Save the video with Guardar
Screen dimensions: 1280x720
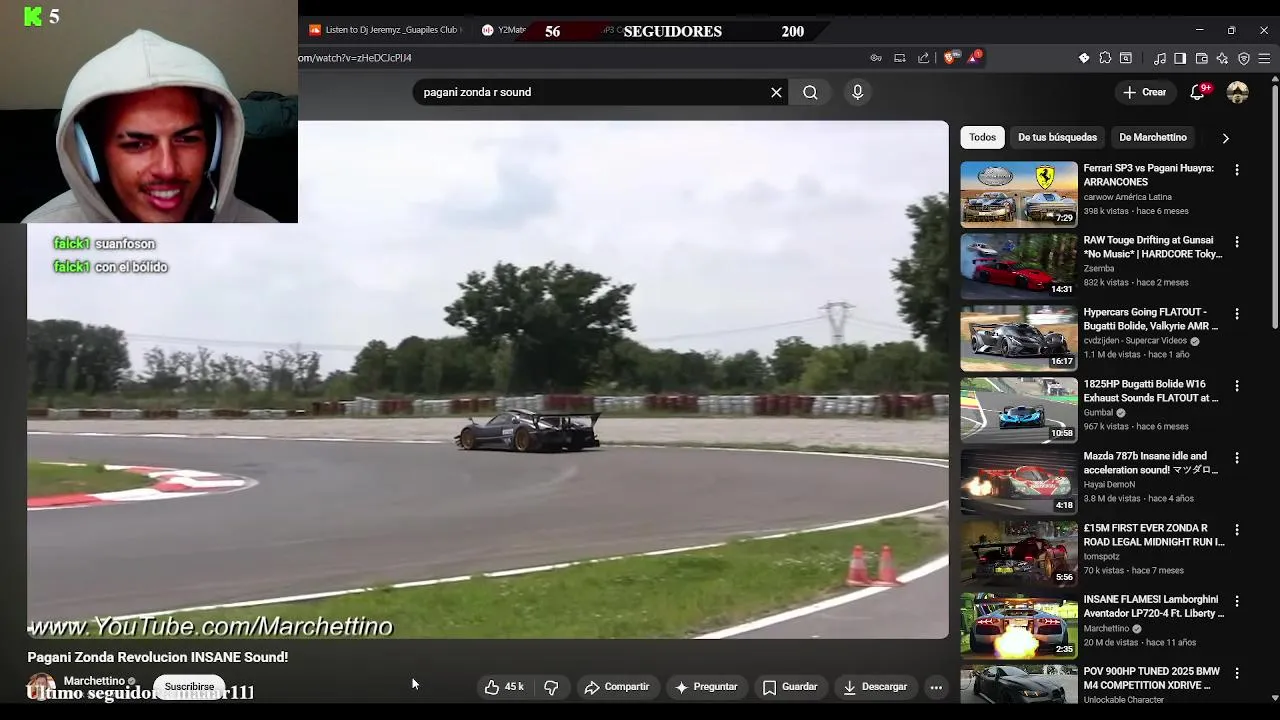point(790,687)
